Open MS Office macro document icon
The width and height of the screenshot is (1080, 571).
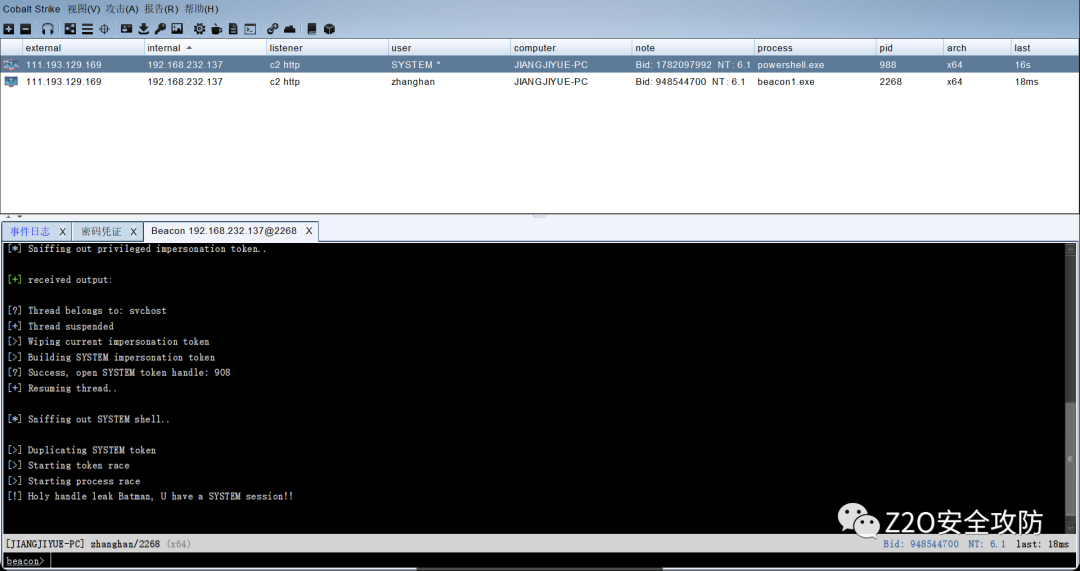tap(233, 29)
